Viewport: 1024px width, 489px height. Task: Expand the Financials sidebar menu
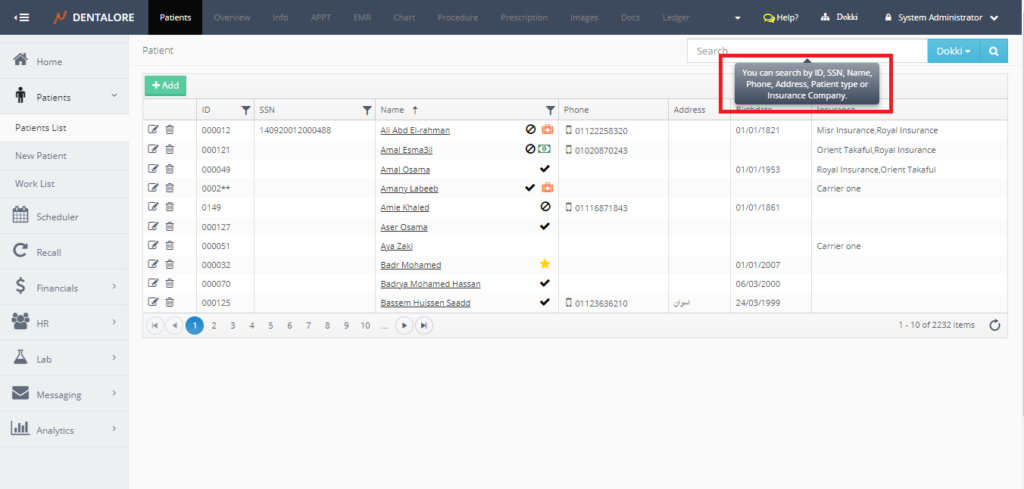point(64,287)
